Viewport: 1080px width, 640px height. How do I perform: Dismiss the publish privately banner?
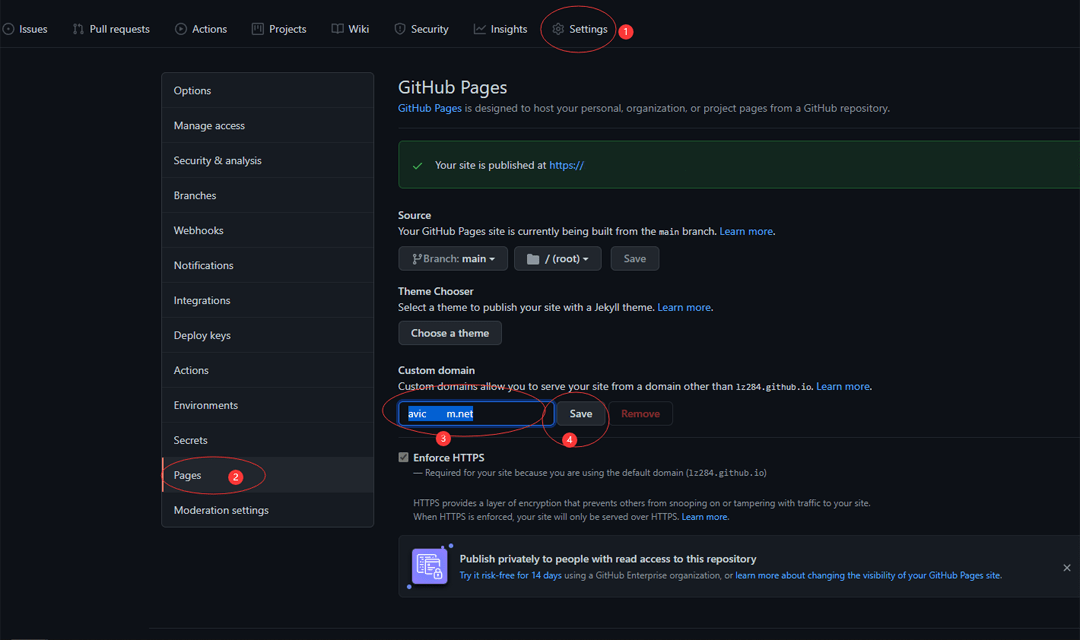(x=1066, y=568)
